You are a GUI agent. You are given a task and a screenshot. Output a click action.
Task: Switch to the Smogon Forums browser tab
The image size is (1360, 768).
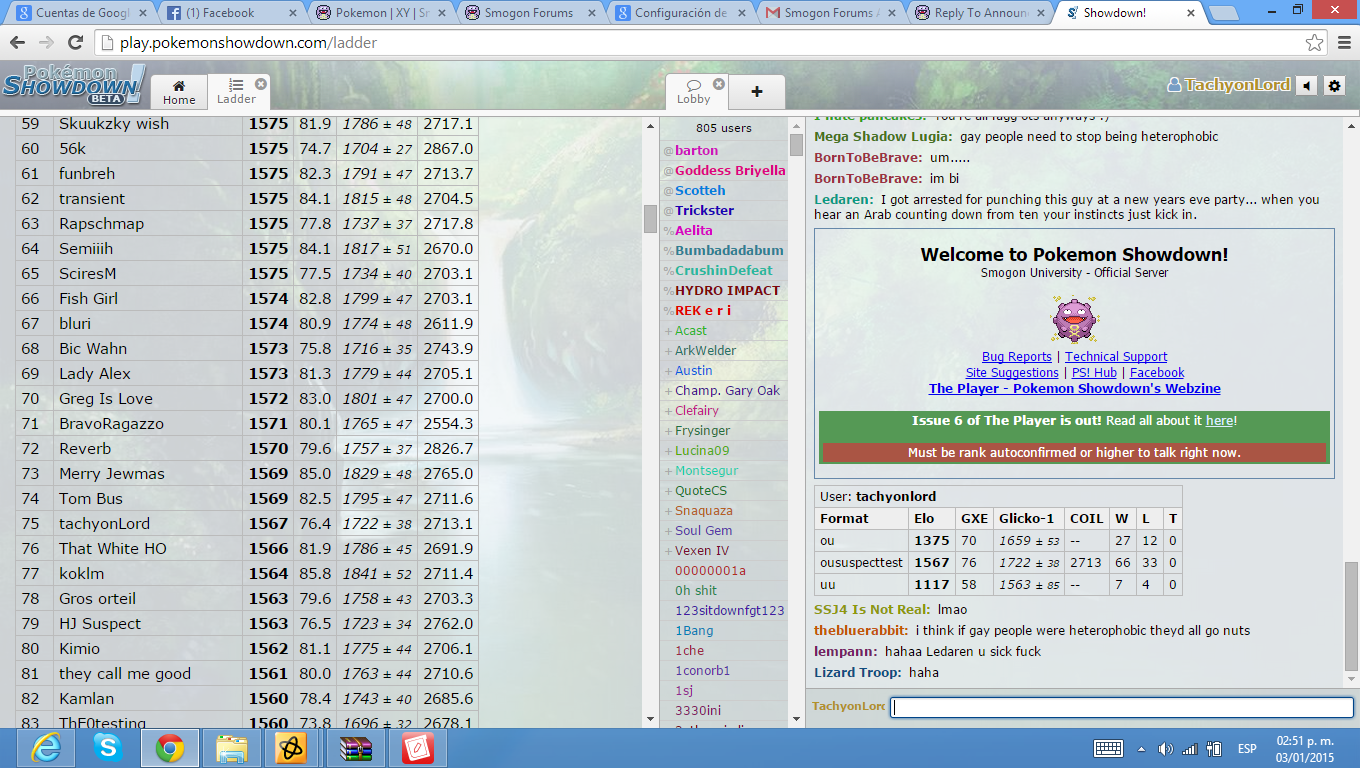530,13
